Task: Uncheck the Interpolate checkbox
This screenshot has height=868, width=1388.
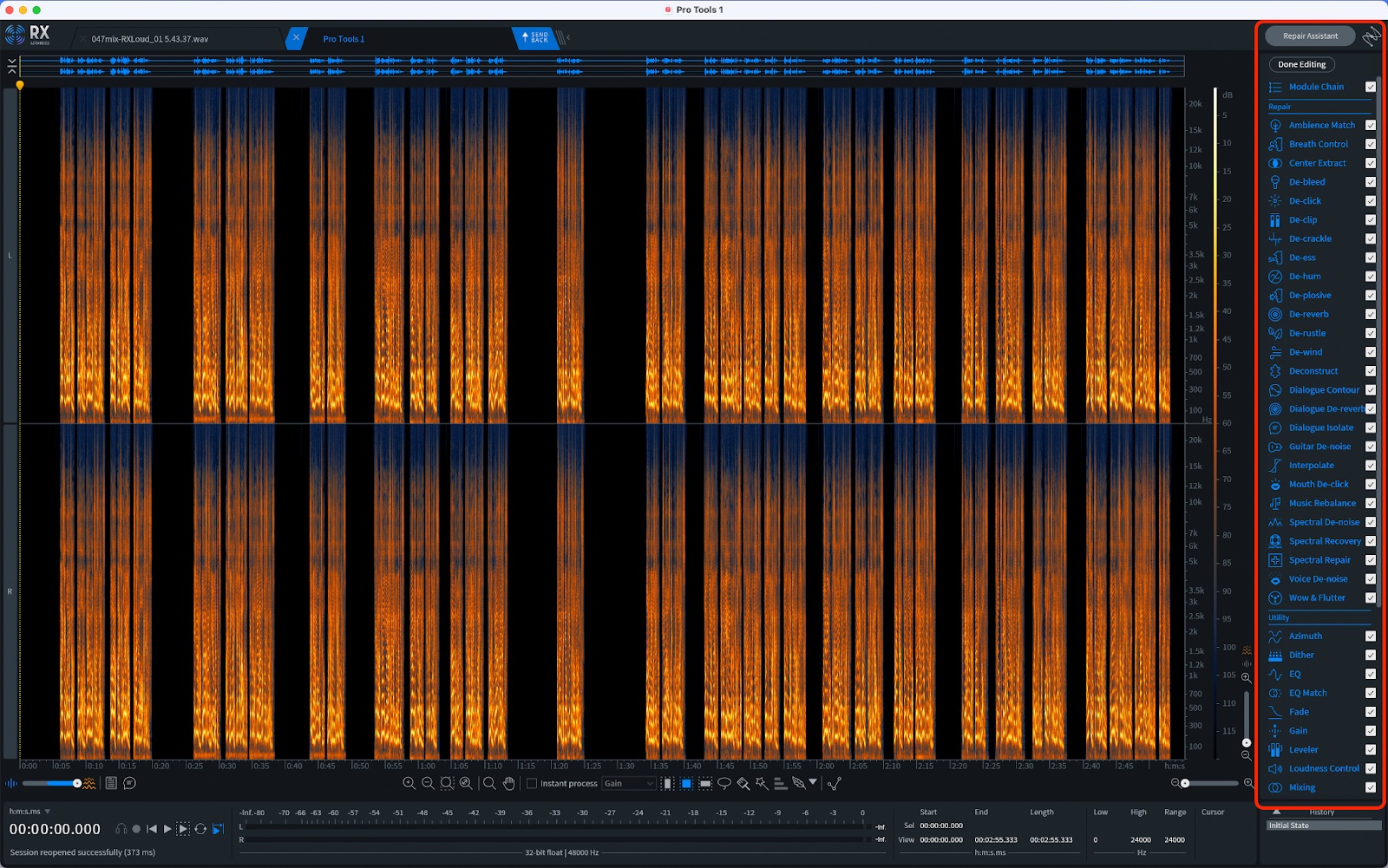Action: [1371, 466]
